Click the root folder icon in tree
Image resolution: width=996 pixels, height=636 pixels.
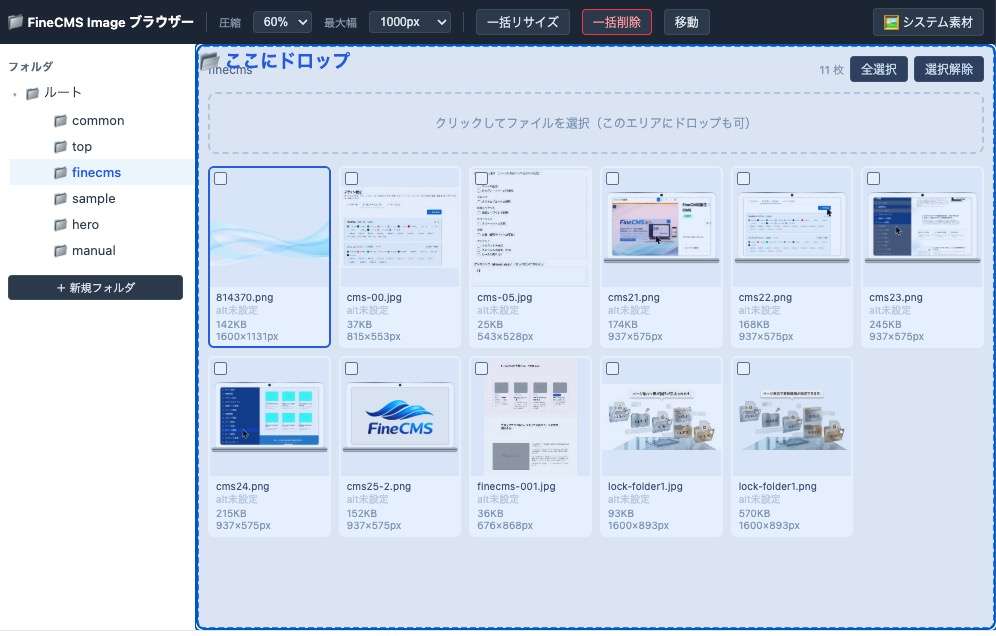(x=32, y=93)
